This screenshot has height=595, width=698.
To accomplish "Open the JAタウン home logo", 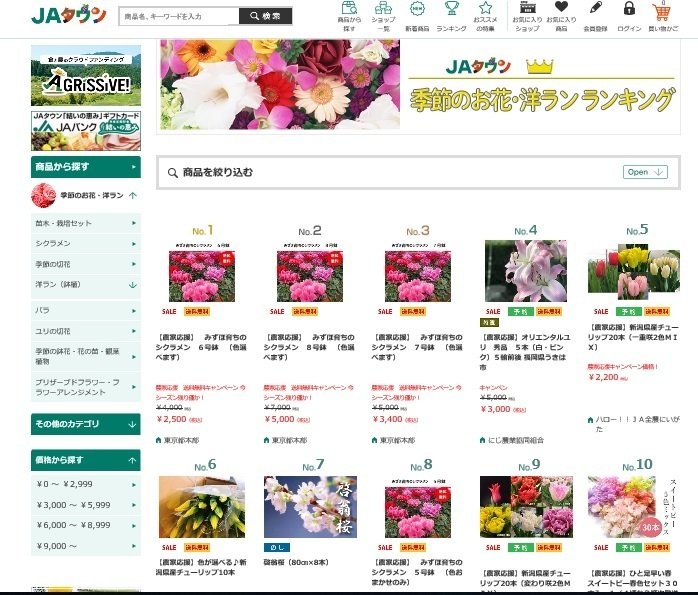I will point(69,15).
